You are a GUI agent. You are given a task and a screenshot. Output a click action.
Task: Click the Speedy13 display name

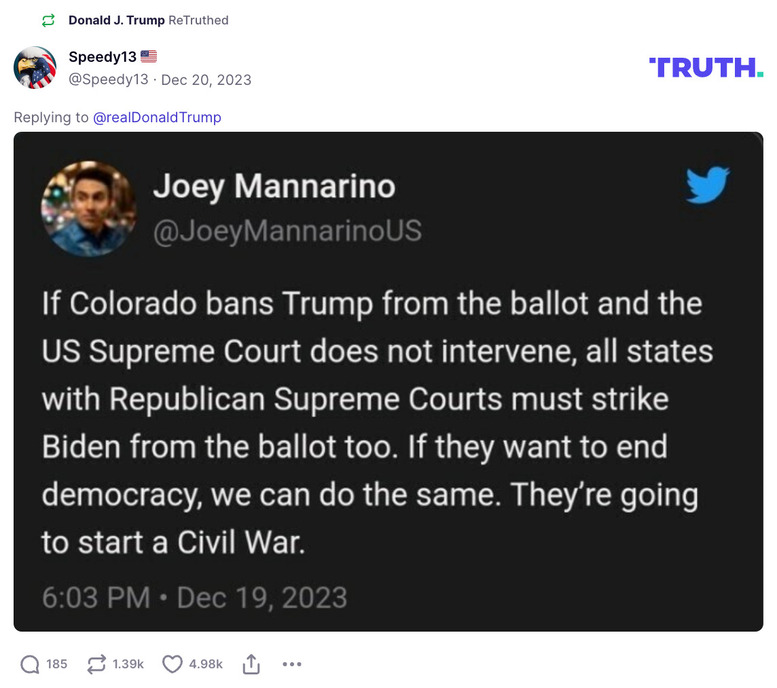(x=101, y=57)
